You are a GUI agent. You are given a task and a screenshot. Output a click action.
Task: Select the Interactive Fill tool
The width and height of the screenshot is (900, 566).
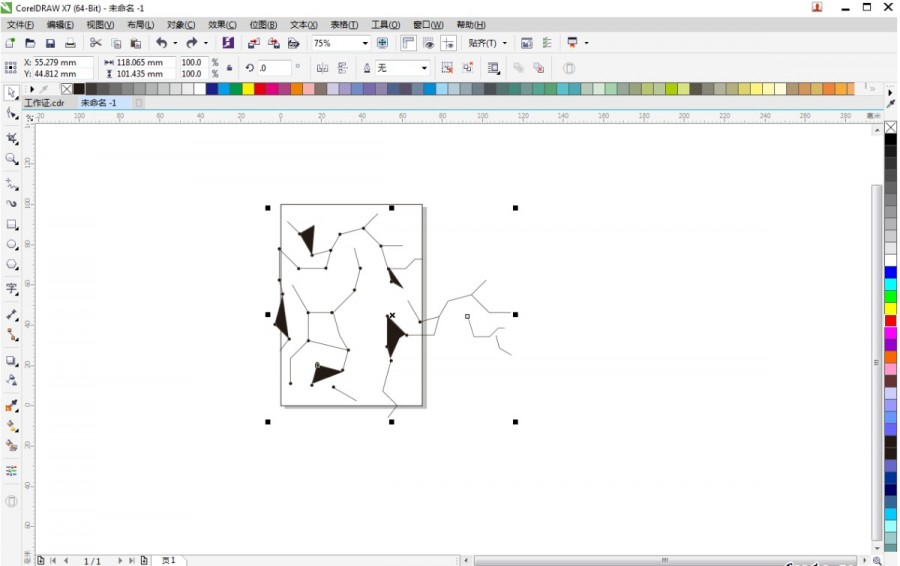pos(11,426)
